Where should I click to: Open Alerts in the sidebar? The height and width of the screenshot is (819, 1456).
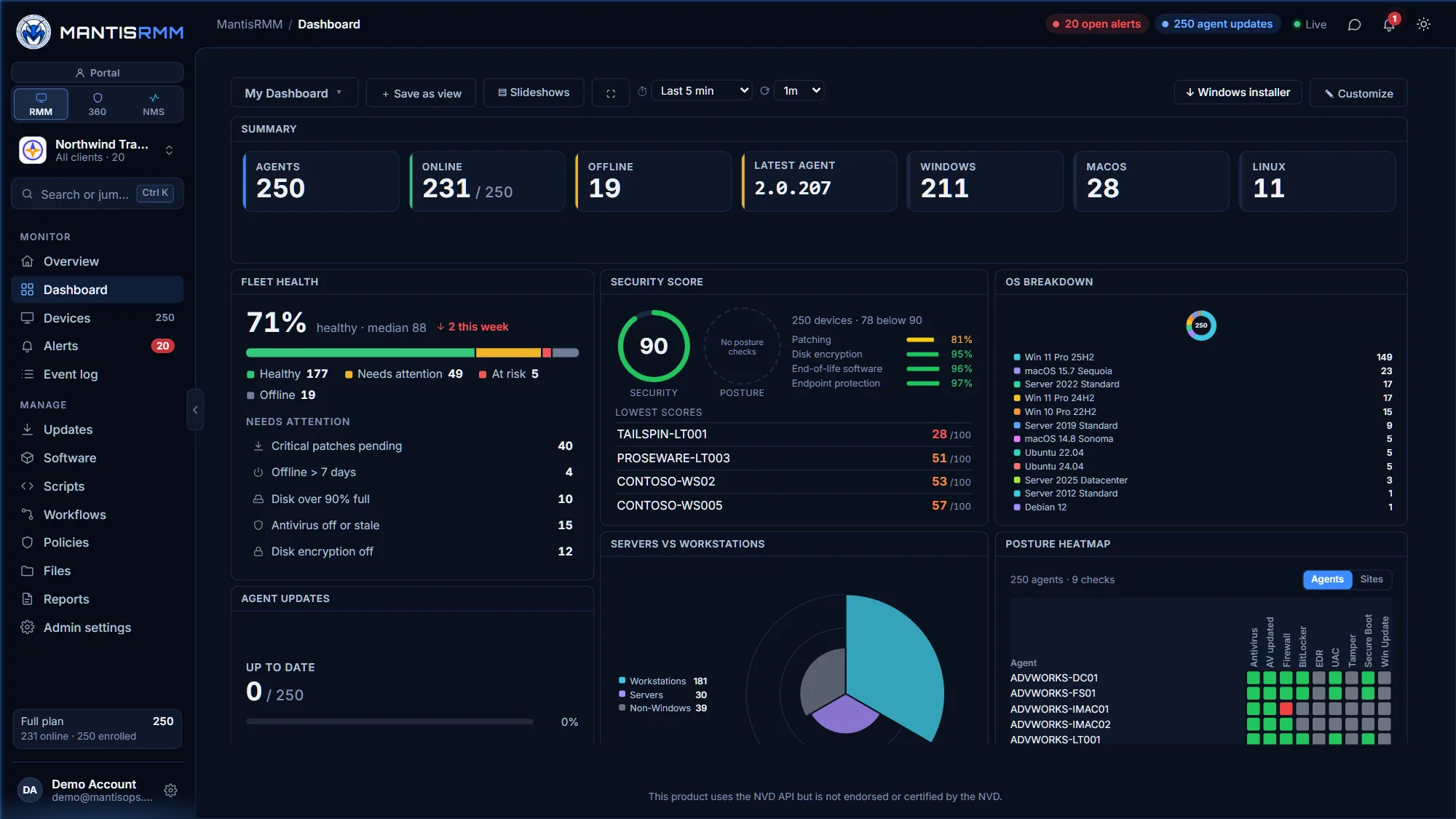click(x=98, y=346)
